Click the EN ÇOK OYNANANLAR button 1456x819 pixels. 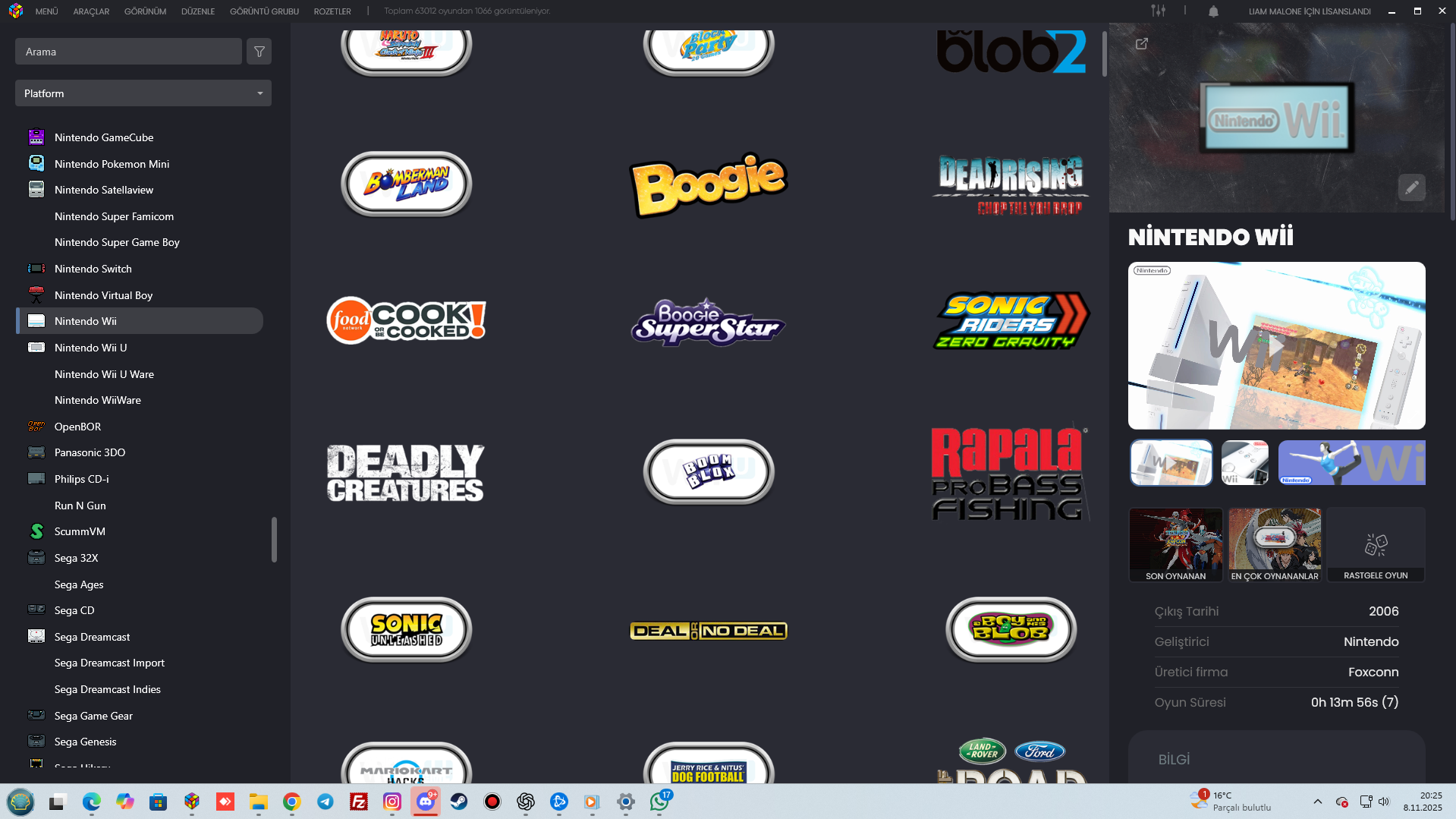1275,545
